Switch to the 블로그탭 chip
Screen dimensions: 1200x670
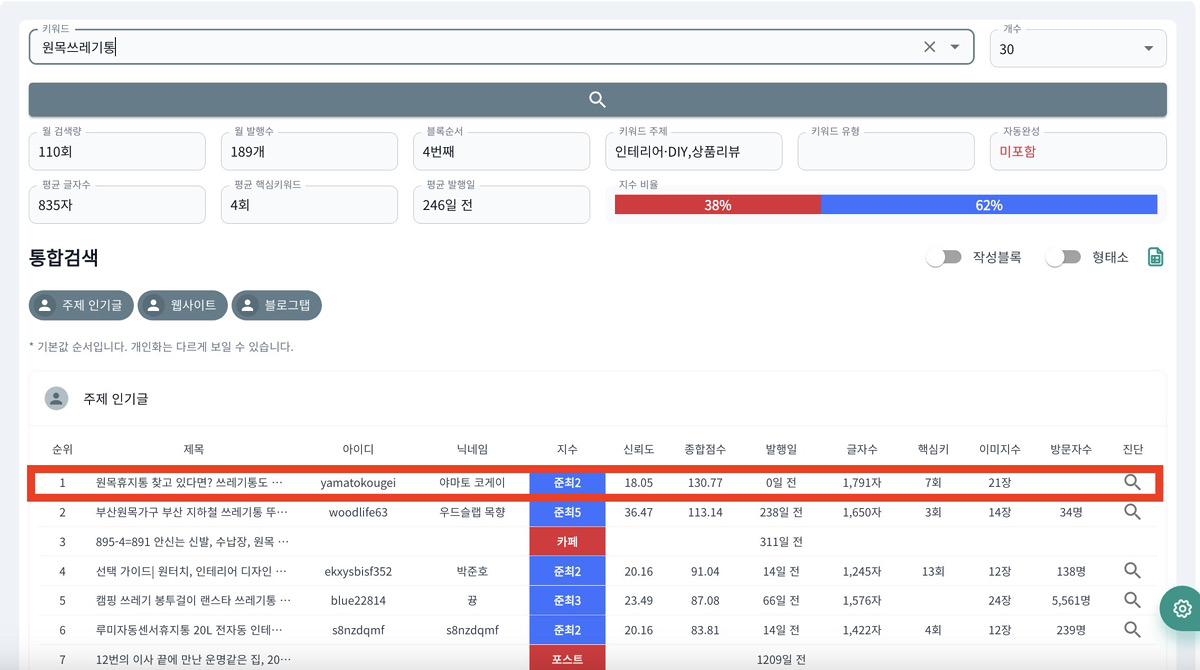[x=277, y=306]
